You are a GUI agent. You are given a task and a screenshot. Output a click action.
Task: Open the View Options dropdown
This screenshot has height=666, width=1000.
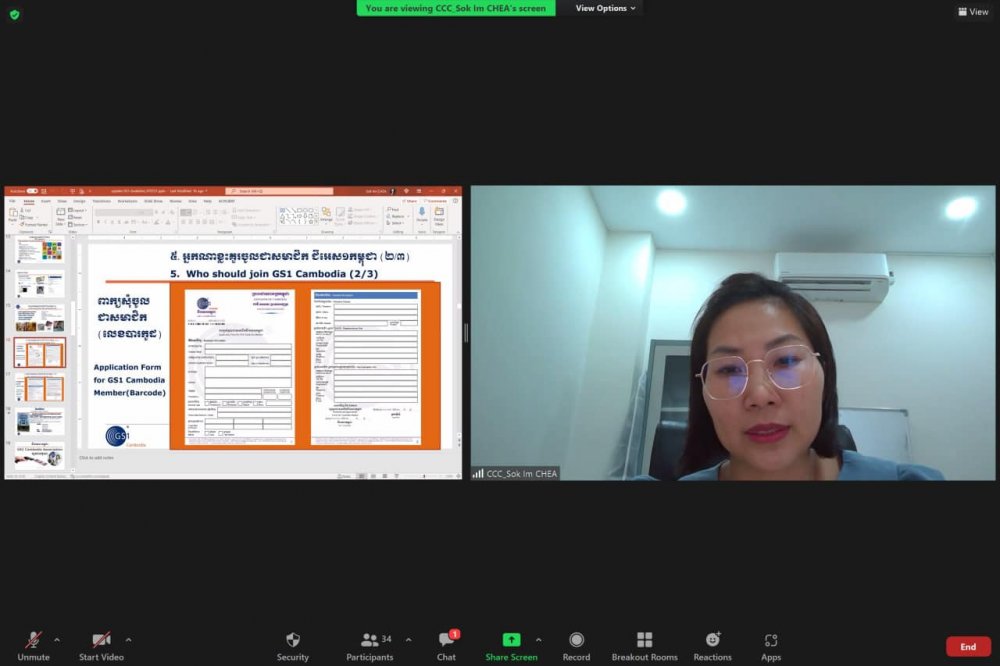point(605,8)
